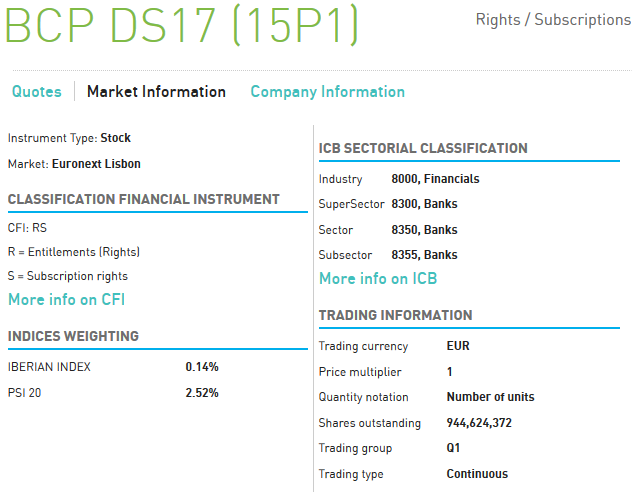Click the Subsector value 8355, Banks
This screenshot has width=637, height=492.
424,255
